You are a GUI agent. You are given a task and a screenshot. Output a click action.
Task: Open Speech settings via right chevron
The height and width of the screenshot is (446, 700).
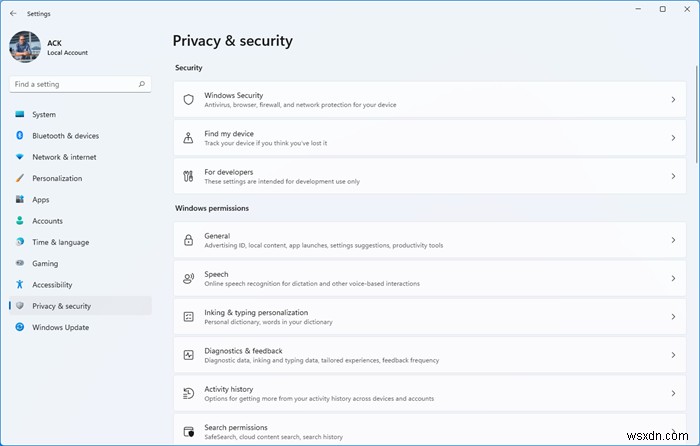[x=673, y=278]
